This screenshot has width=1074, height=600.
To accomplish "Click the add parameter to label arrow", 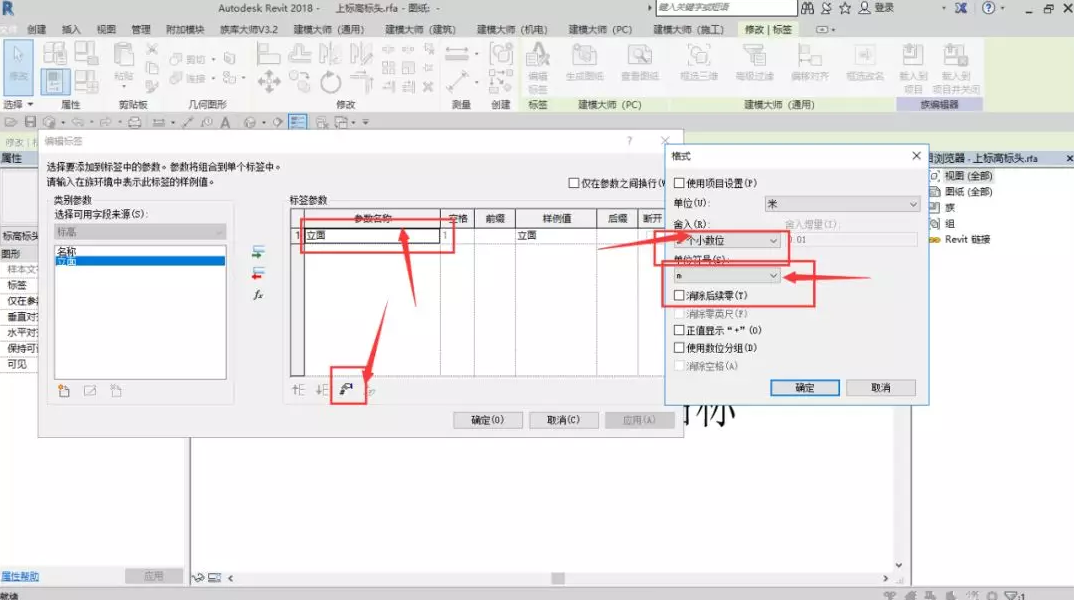I will click(x=259, y=251).
